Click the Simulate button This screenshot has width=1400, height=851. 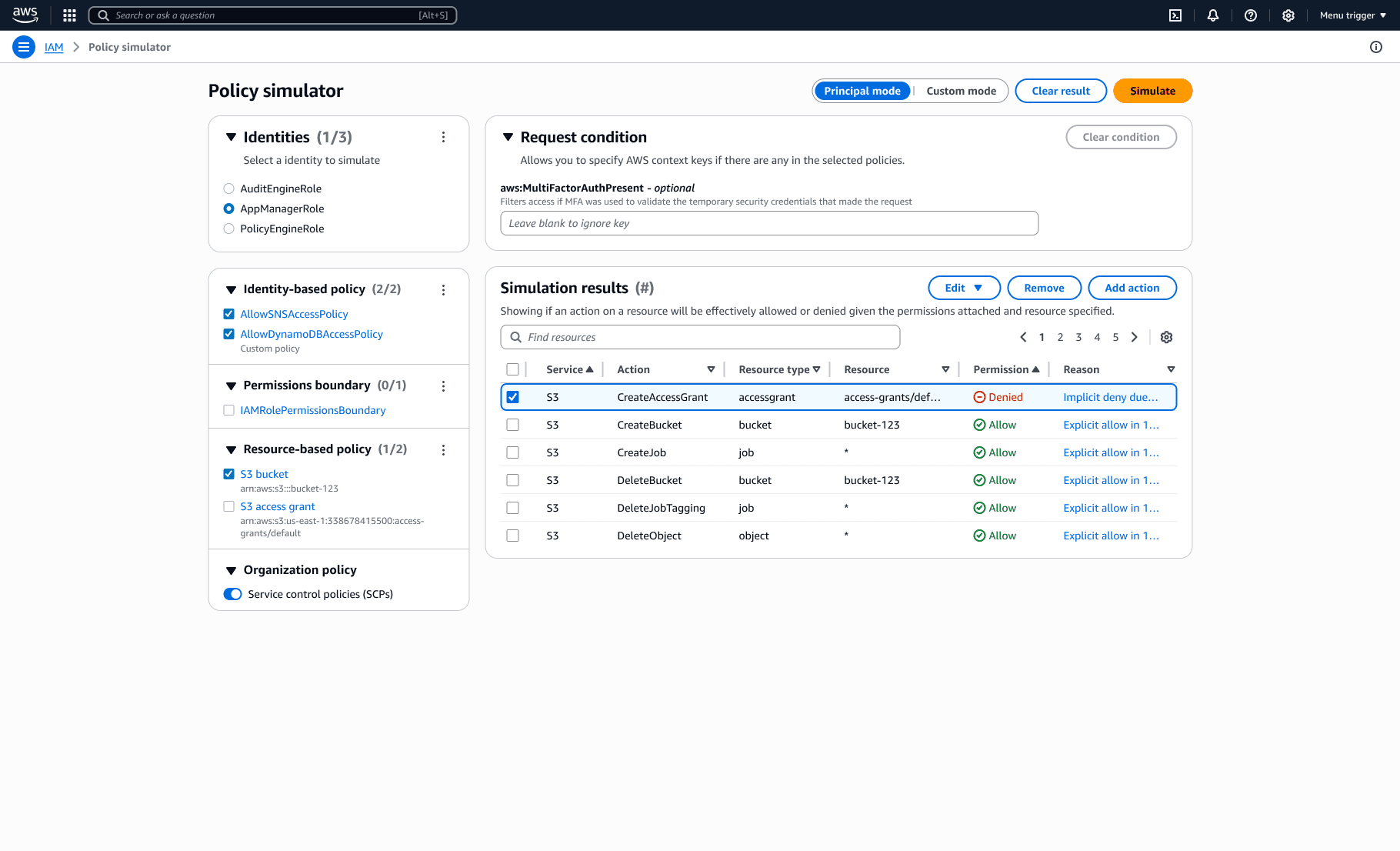tap(1152, 91)
